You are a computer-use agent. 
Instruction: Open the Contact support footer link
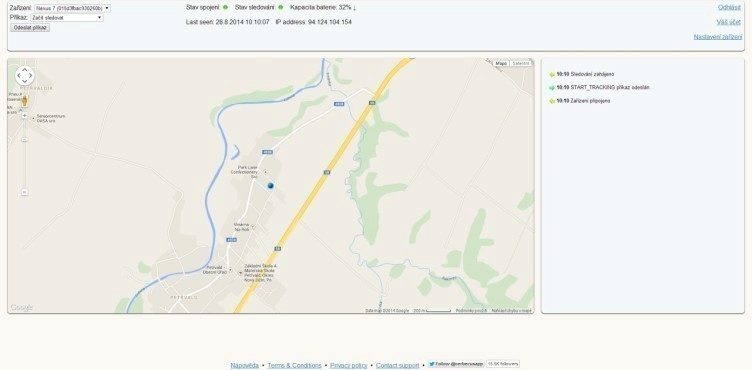coord(398,365)
